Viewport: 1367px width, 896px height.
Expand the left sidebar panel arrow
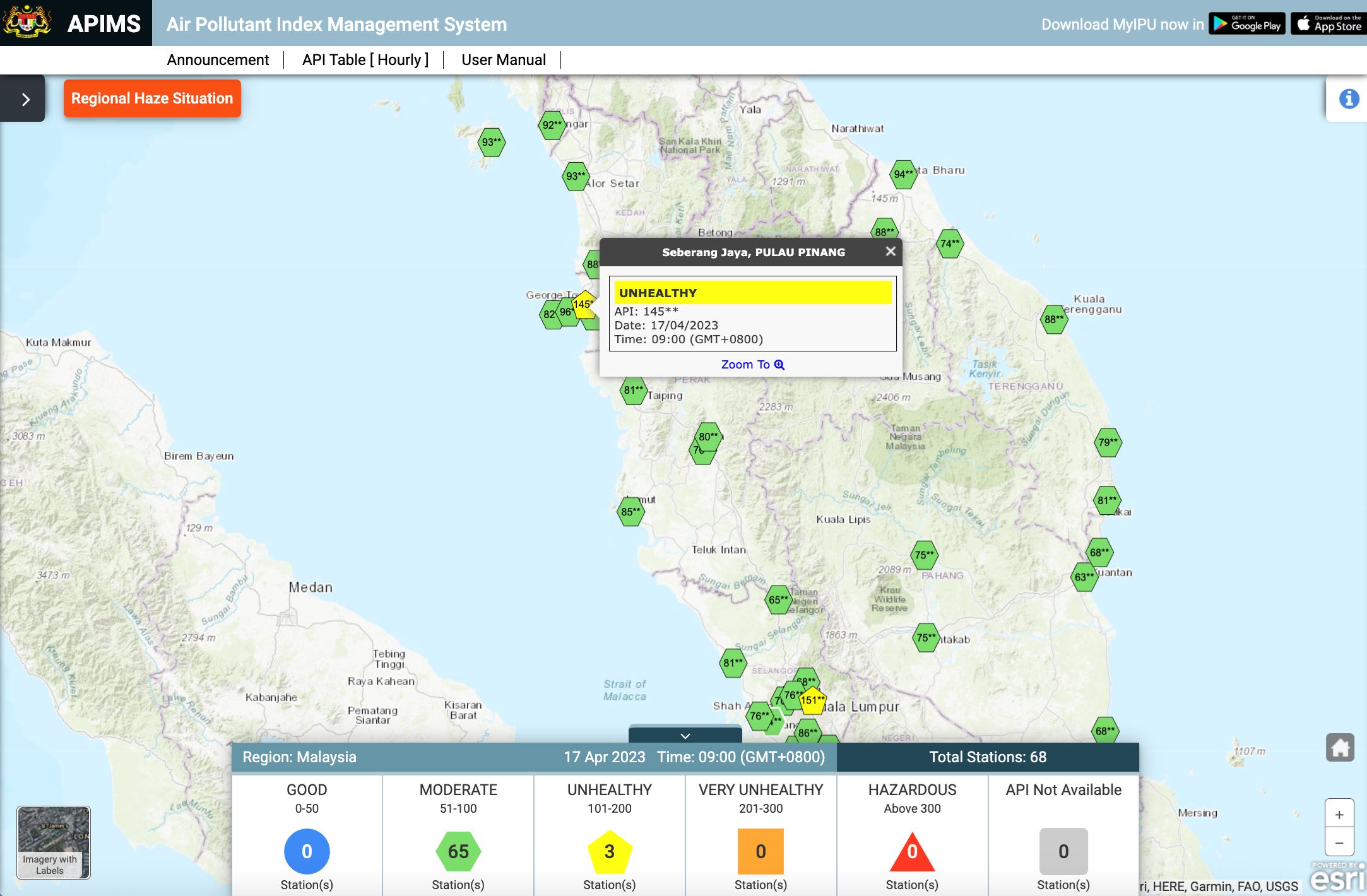pos(25,98)
